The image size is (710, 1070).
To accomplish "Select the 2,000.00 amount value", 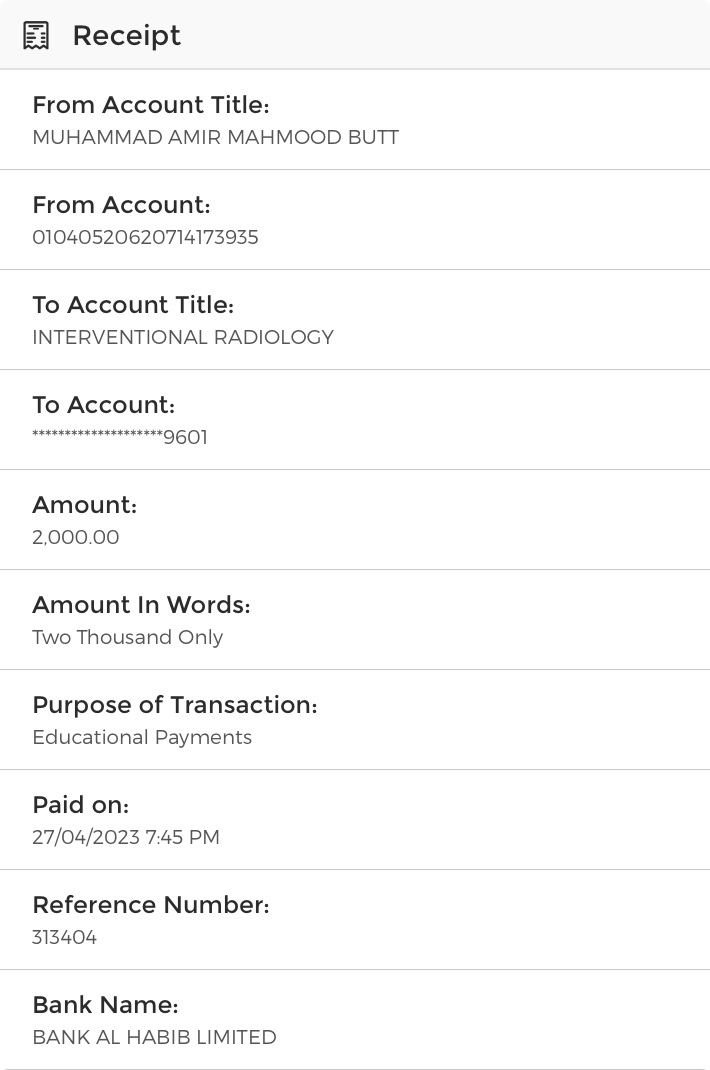I will click(75, 538).
